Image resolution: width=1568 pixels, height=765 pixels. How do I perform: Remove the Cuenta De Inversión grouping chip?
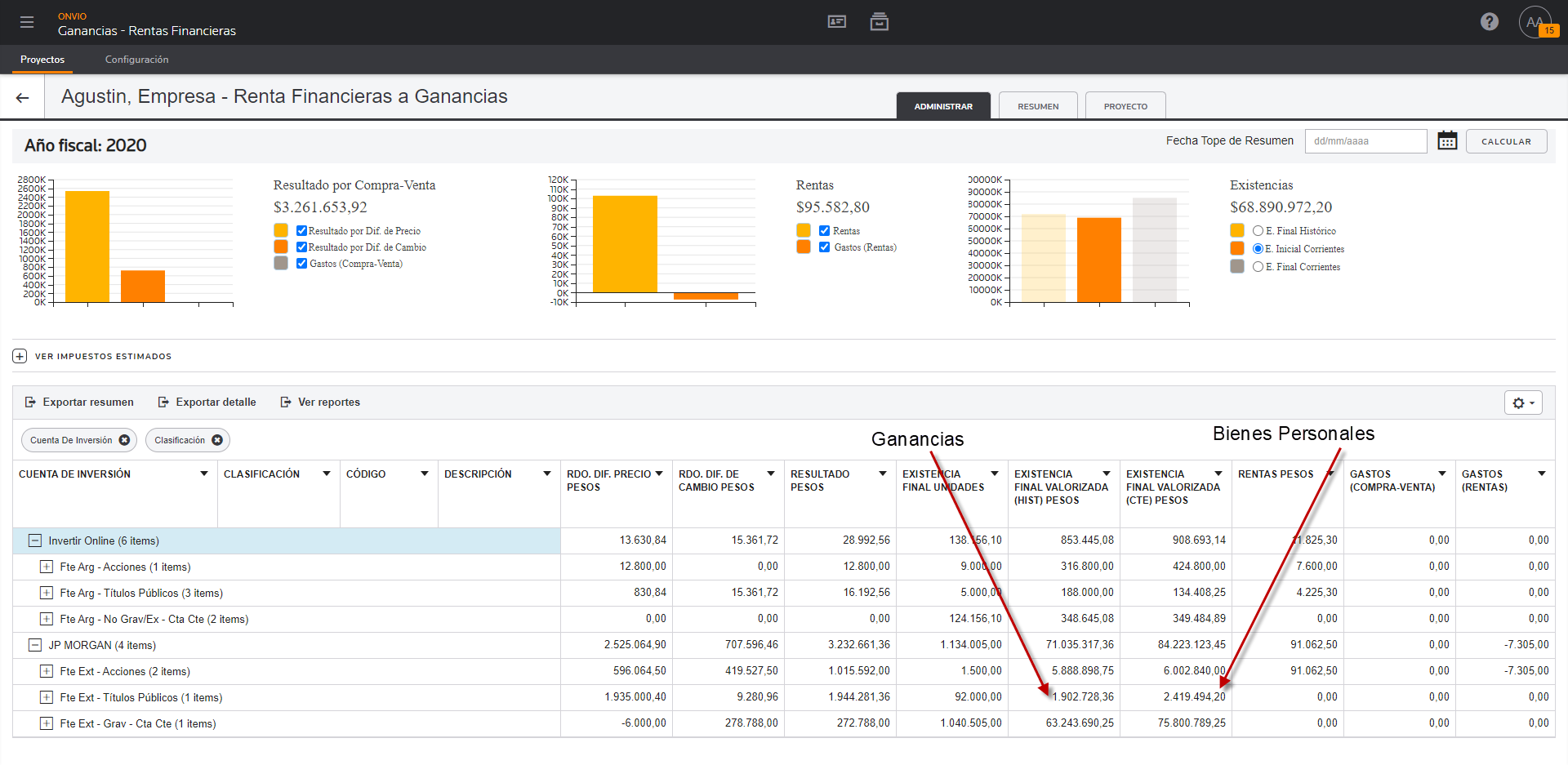click(x=124, y=440)
